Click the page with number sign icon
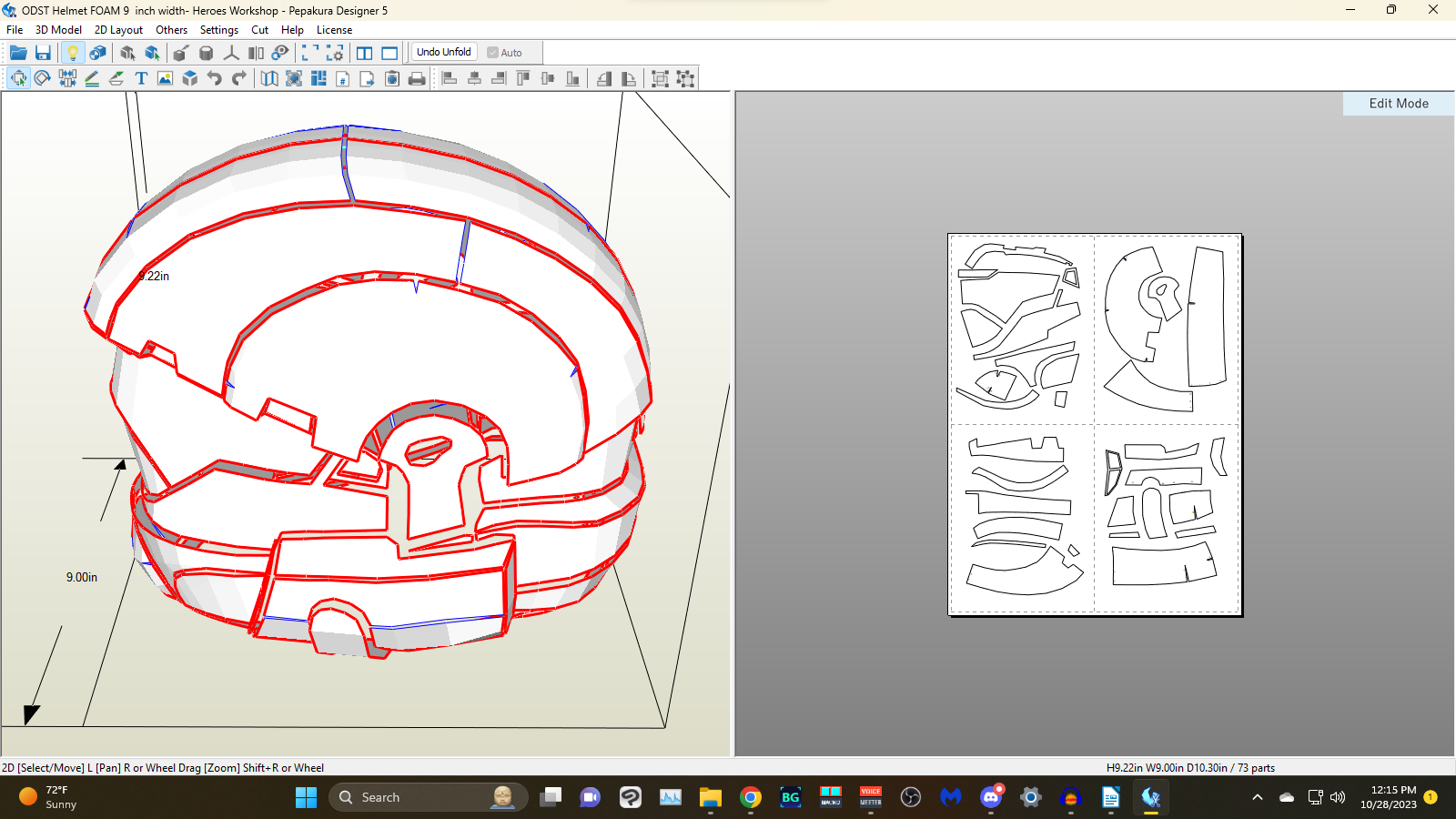The width and height of the screenshot is (1456, 819). tap(343, 78)
